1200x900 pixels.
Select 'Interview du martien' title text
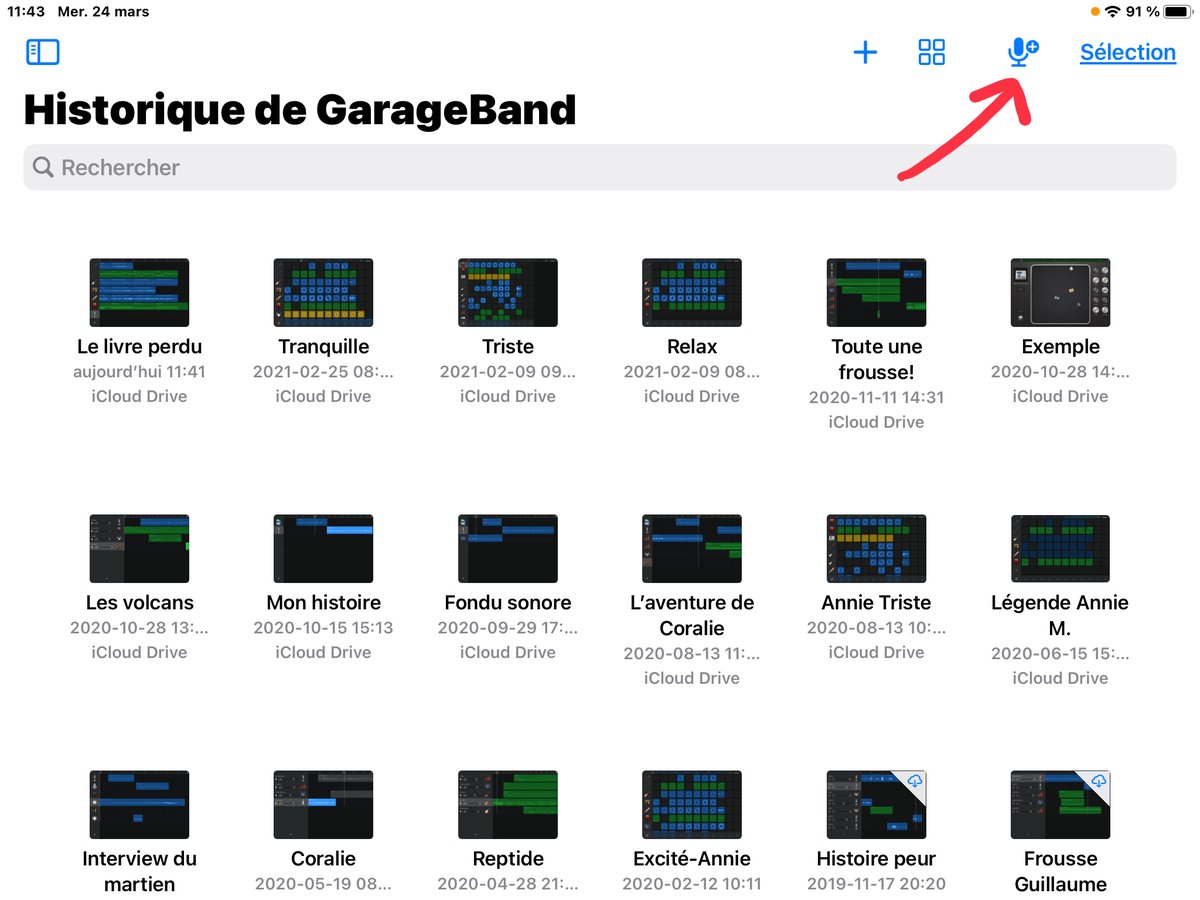pos(140,872)
